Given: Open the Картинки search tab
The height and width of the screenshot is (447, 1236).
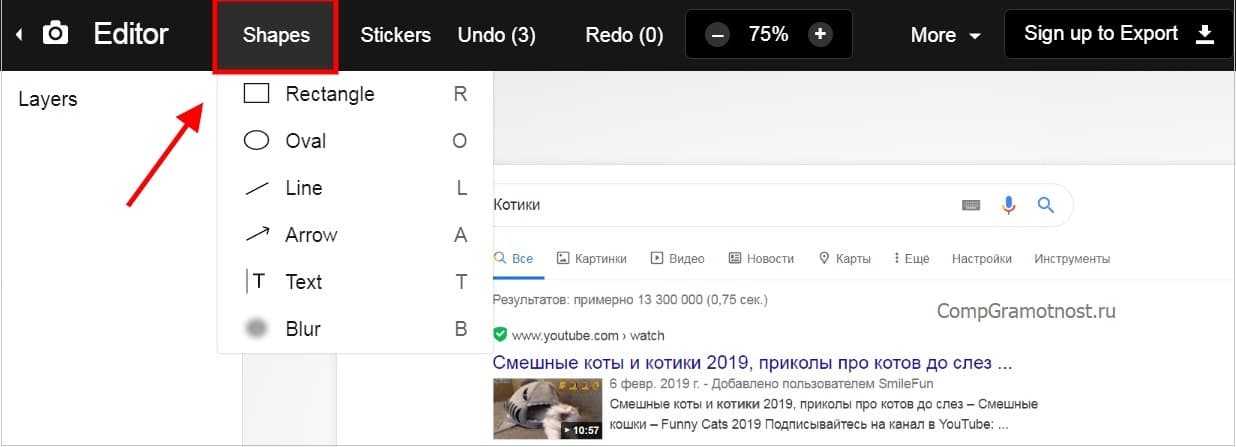Looking at the screenshot, I should click(x=591, y=258).
